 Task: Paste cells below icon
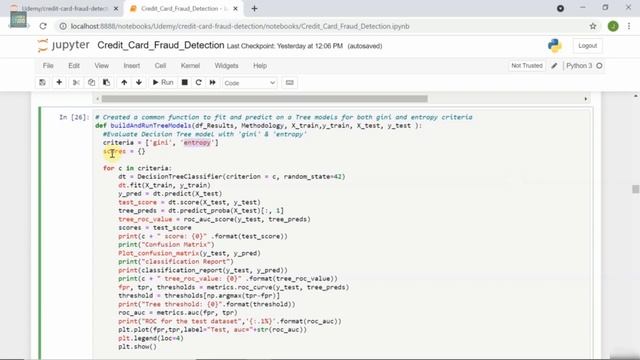[107, 82]
